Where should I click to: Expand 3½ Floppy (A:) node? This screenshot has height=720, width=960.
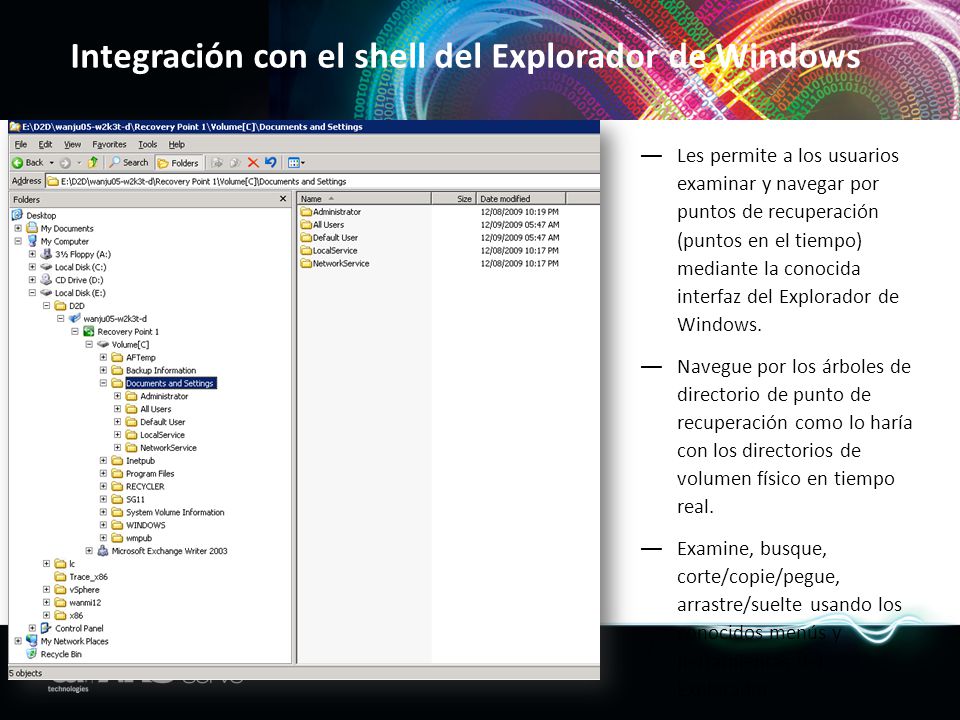coord(32,254)
